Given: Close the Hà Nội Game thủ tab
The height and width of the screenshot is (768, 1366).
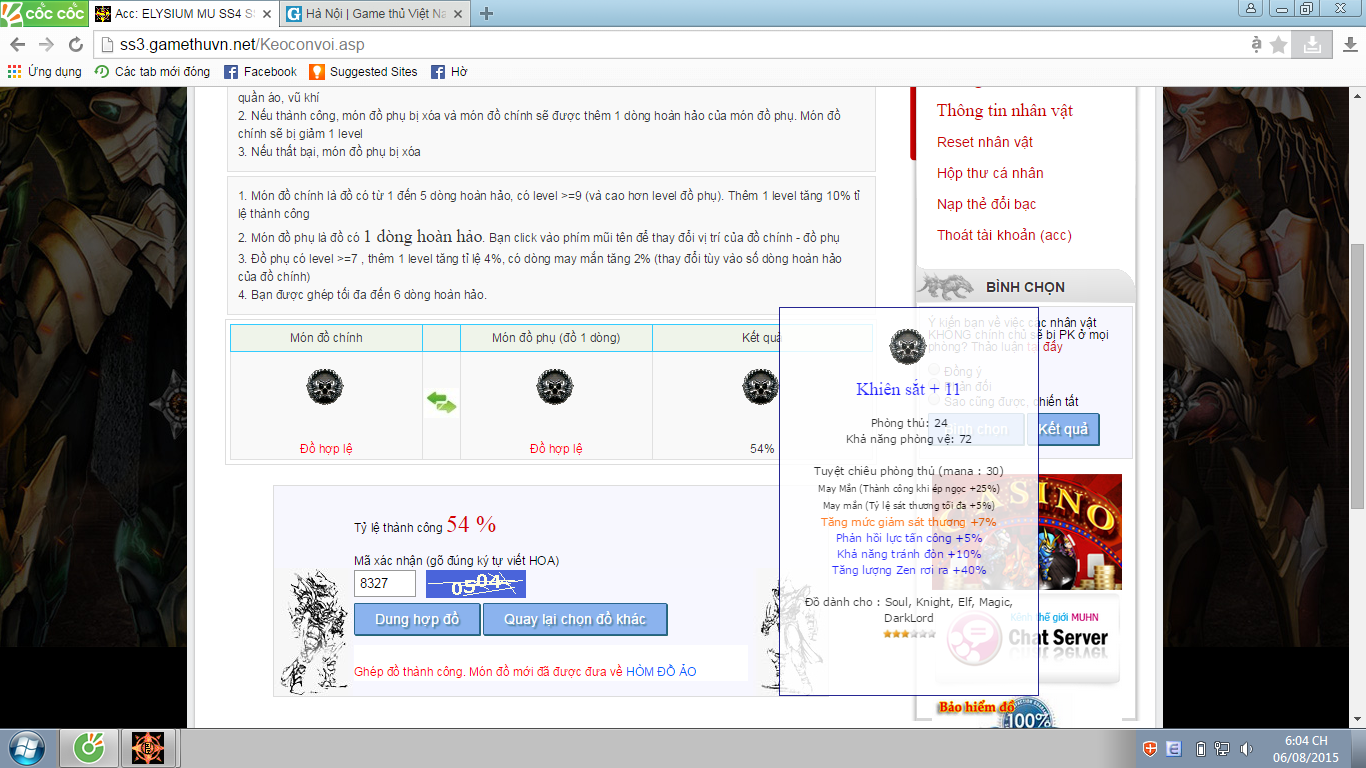Looking at the screenshot, I should (x=459, y=14).
